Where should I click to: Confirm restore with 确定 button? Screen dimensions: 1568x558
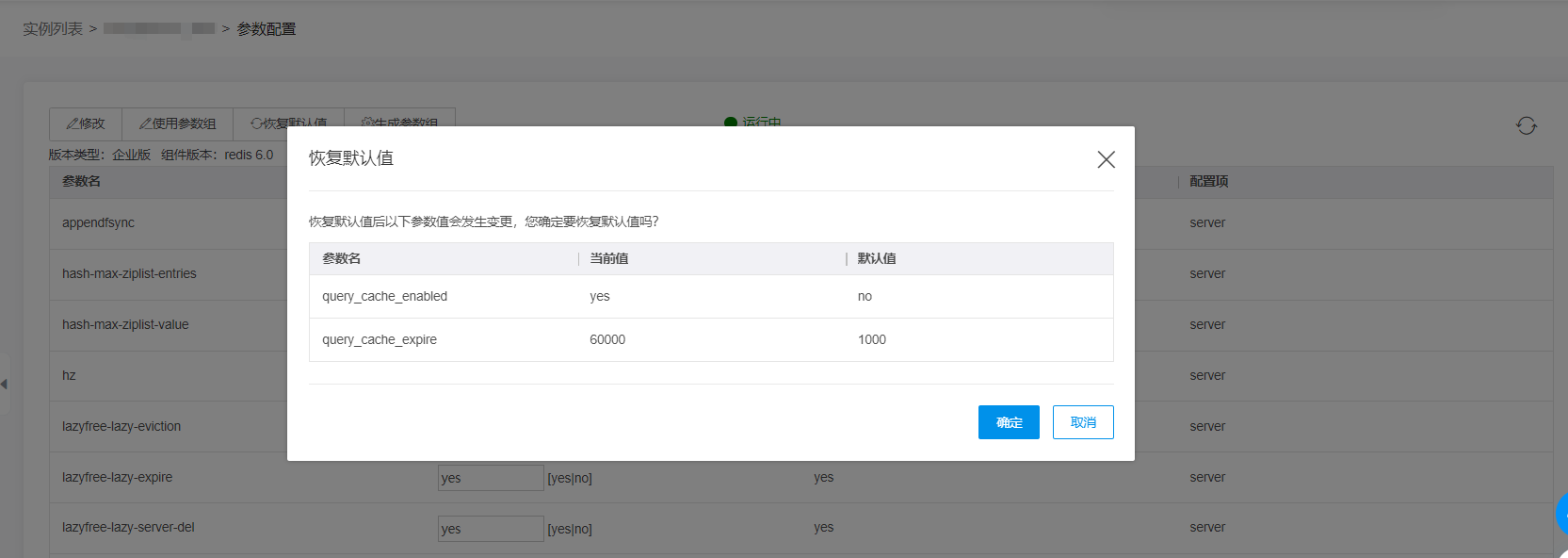[x=1008, y=422]
